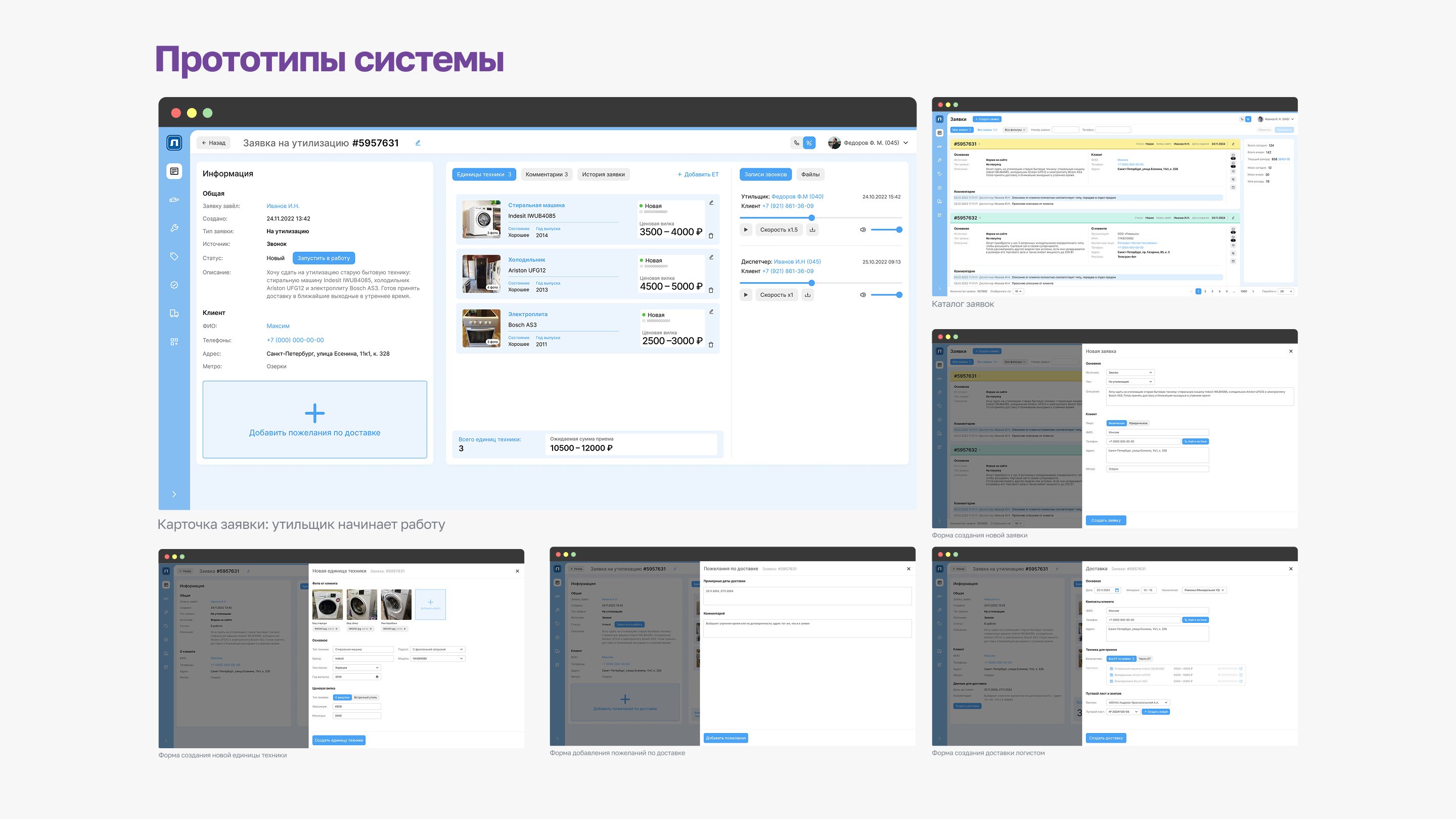The image size is (1456, 819).
Task: Uncheck Электроплита Bosch AS3 in delivery form
Action: click(x=1111, y=681)
